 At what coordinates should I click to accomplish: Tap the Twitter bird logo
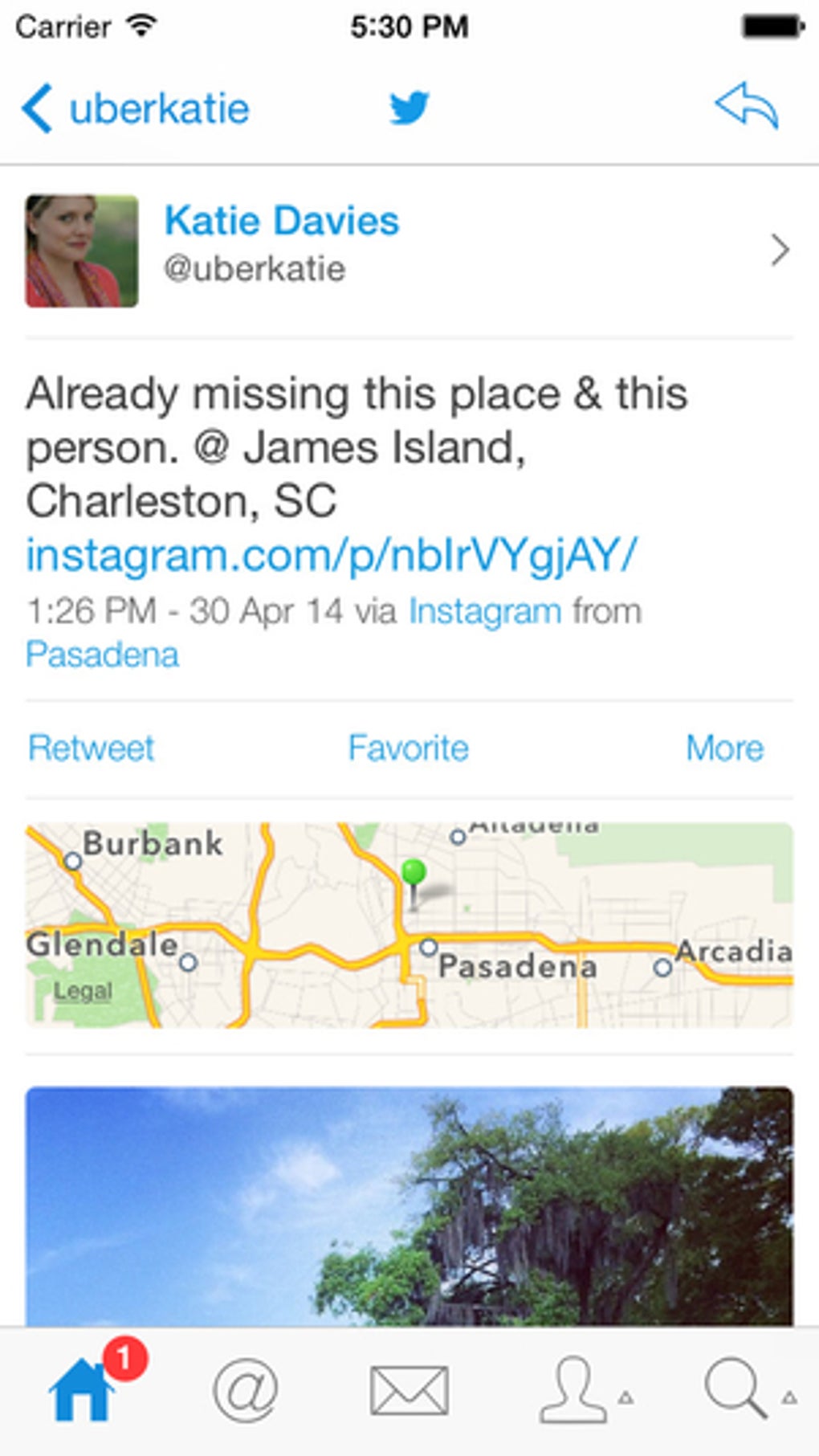409,108
